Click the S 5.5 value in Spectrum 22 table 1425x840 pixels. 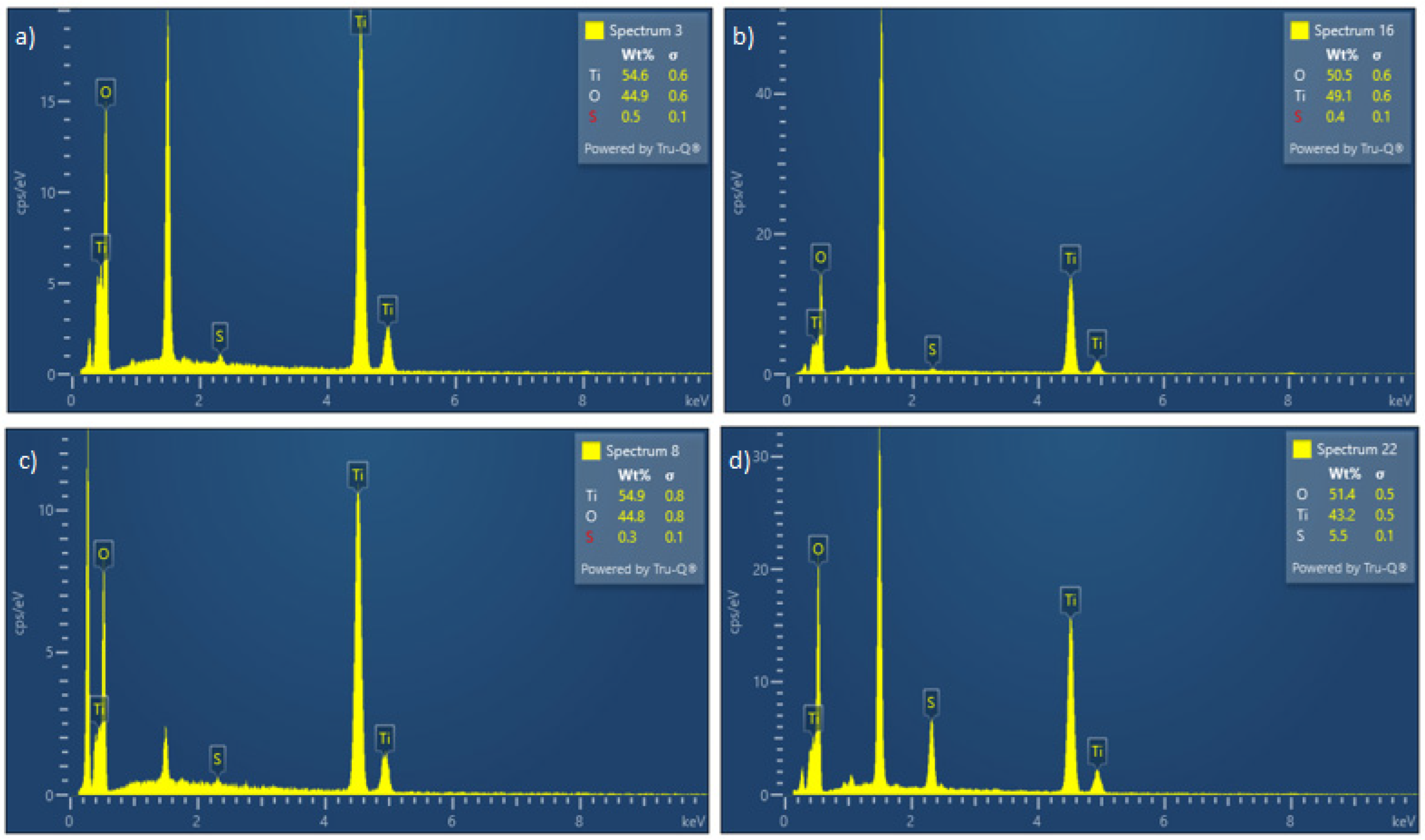[1339, 536]
